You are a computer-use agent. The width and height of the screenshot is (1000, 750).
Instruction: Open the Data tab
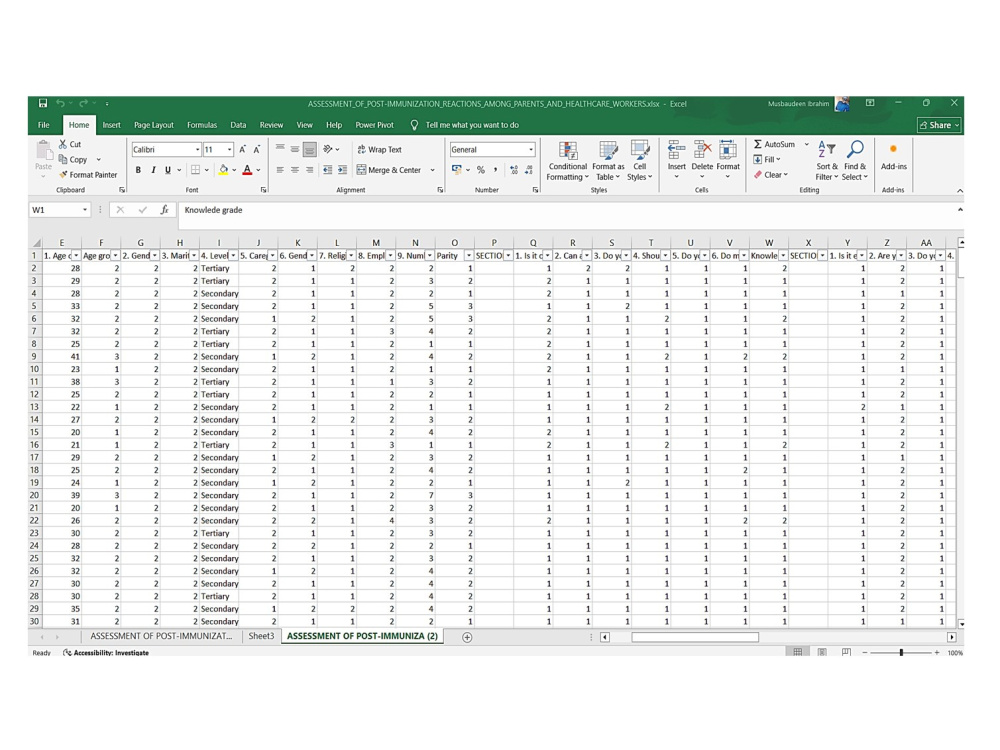pyautogui.click(x=238, y=125)
